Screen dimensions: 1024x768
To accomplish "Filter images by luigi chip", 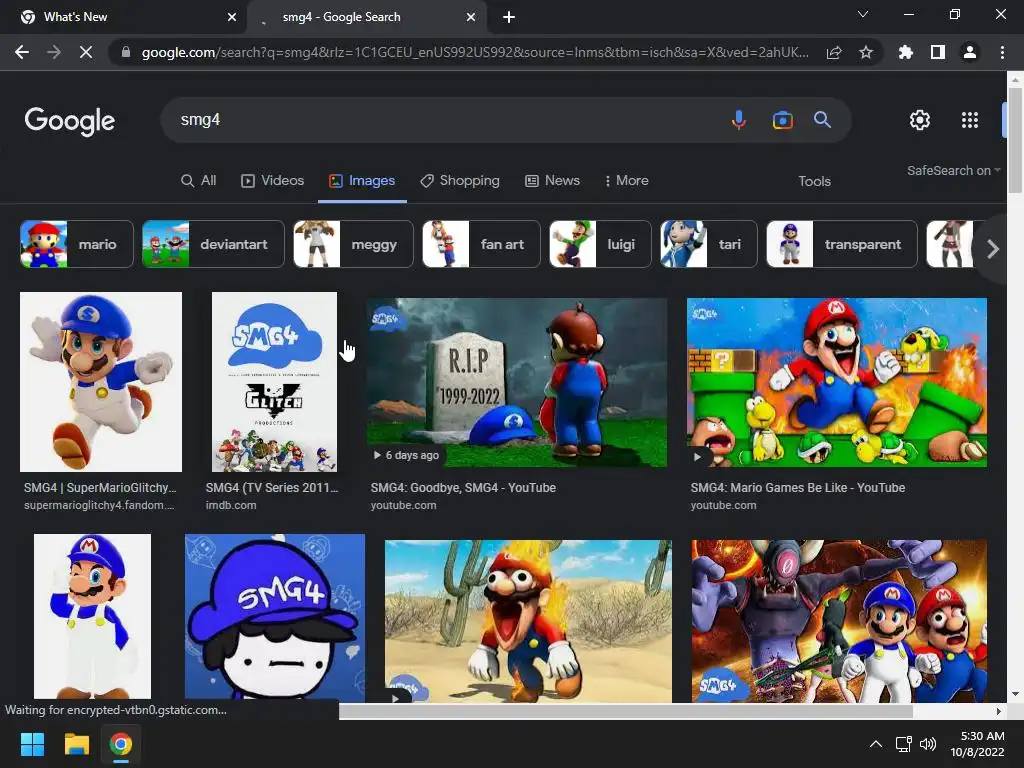I will pos(600,244).
